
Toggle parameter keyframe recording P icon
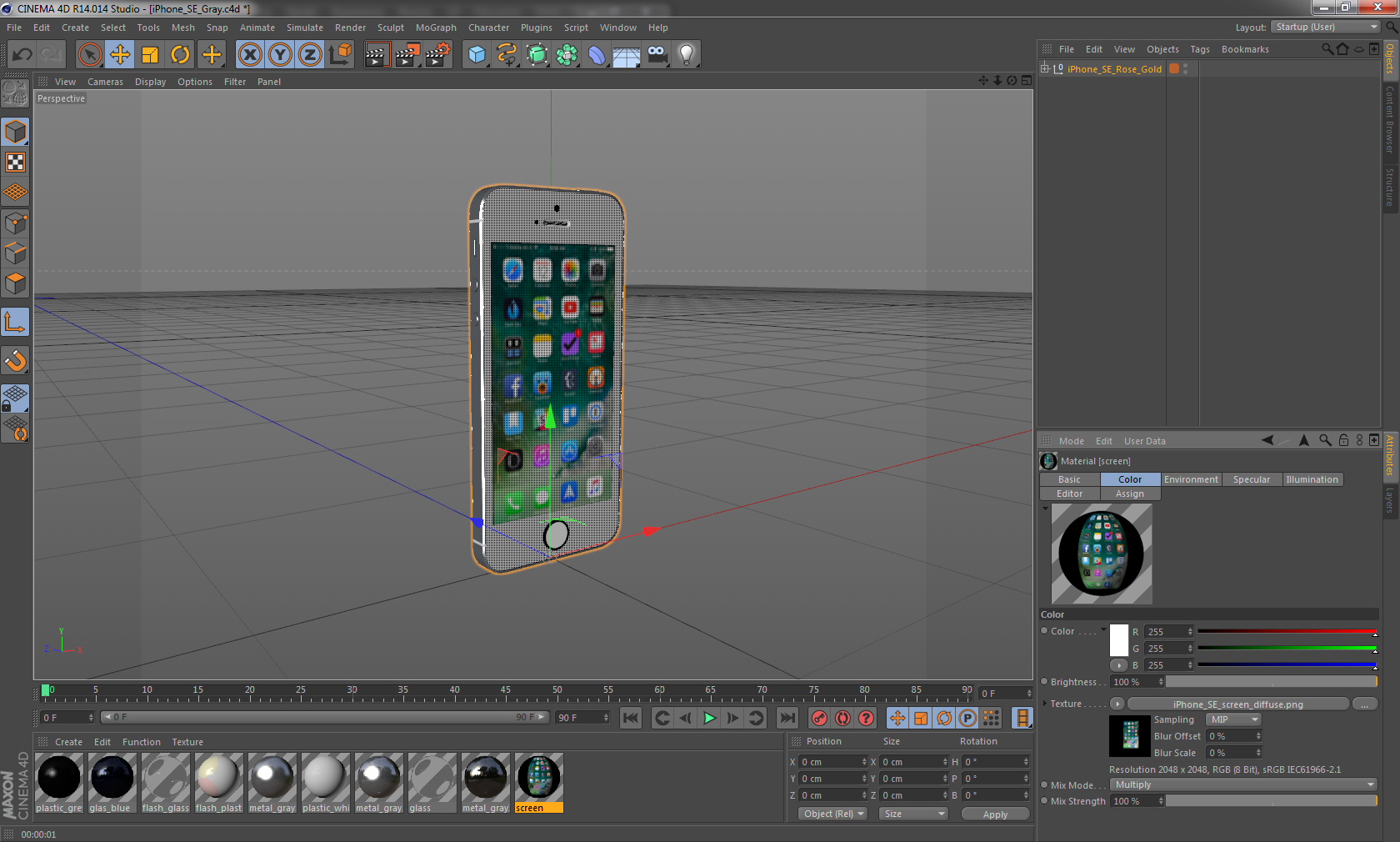(967, 718)
